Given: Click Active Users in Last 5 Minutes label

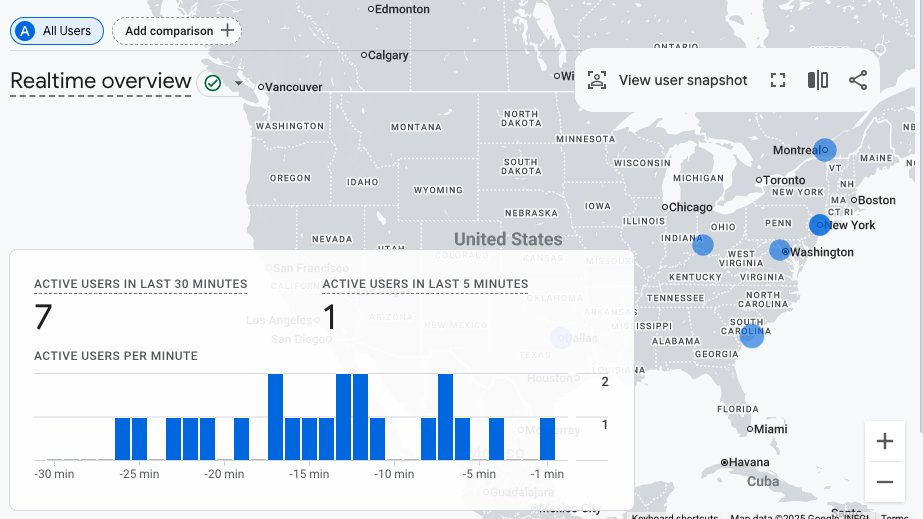Looking at the screenshot, I should pos(425,284).
